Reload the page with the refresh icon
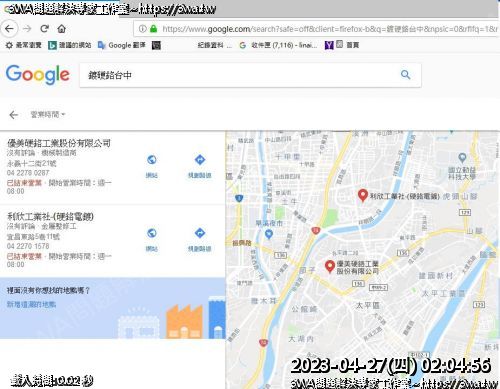The width and height of the screenshot is (500, 389). (x=44, y=29)
